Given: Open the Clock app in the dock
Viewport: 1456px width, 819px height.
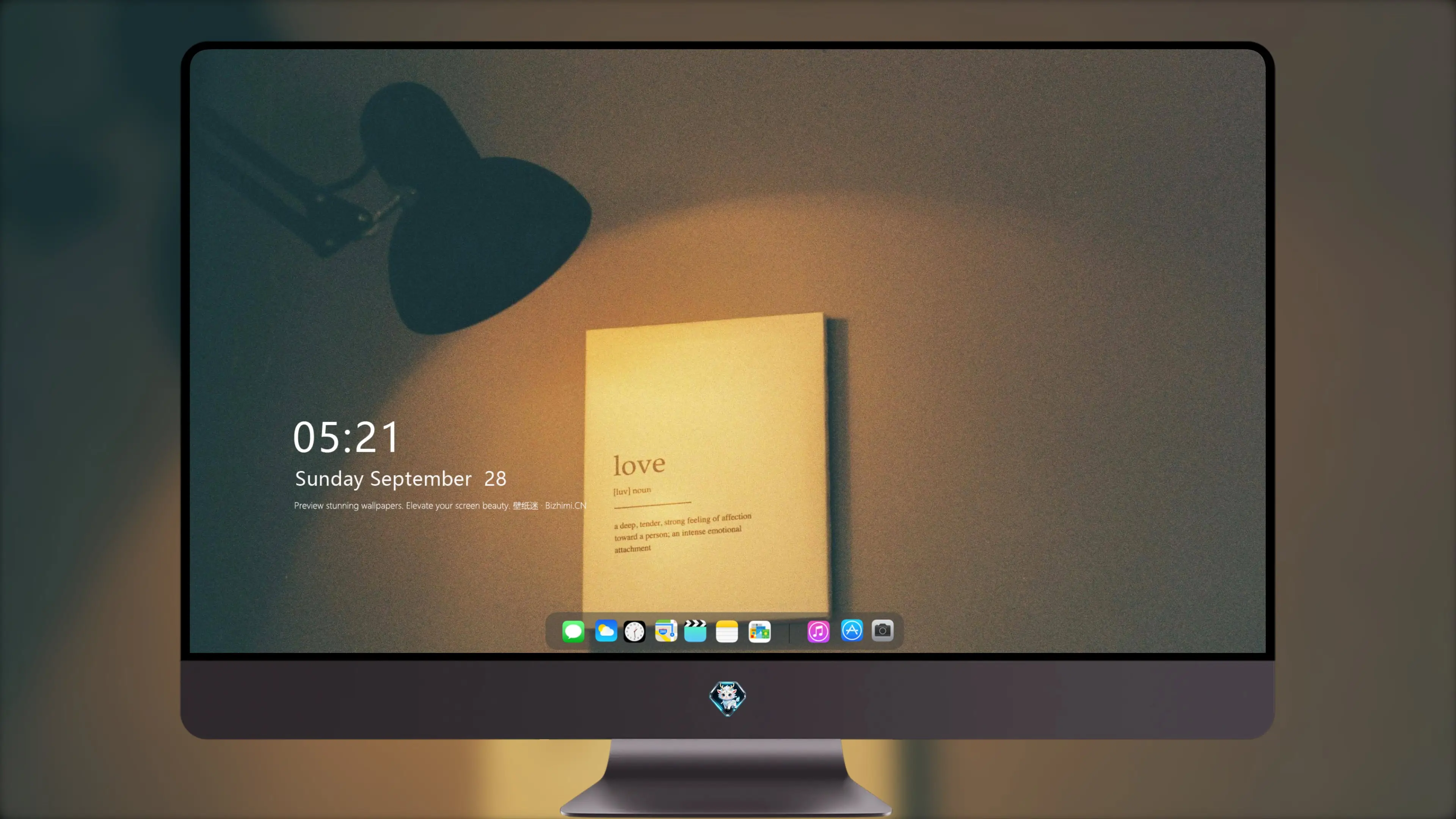Looking at the screenshot, I should point(634,631).
